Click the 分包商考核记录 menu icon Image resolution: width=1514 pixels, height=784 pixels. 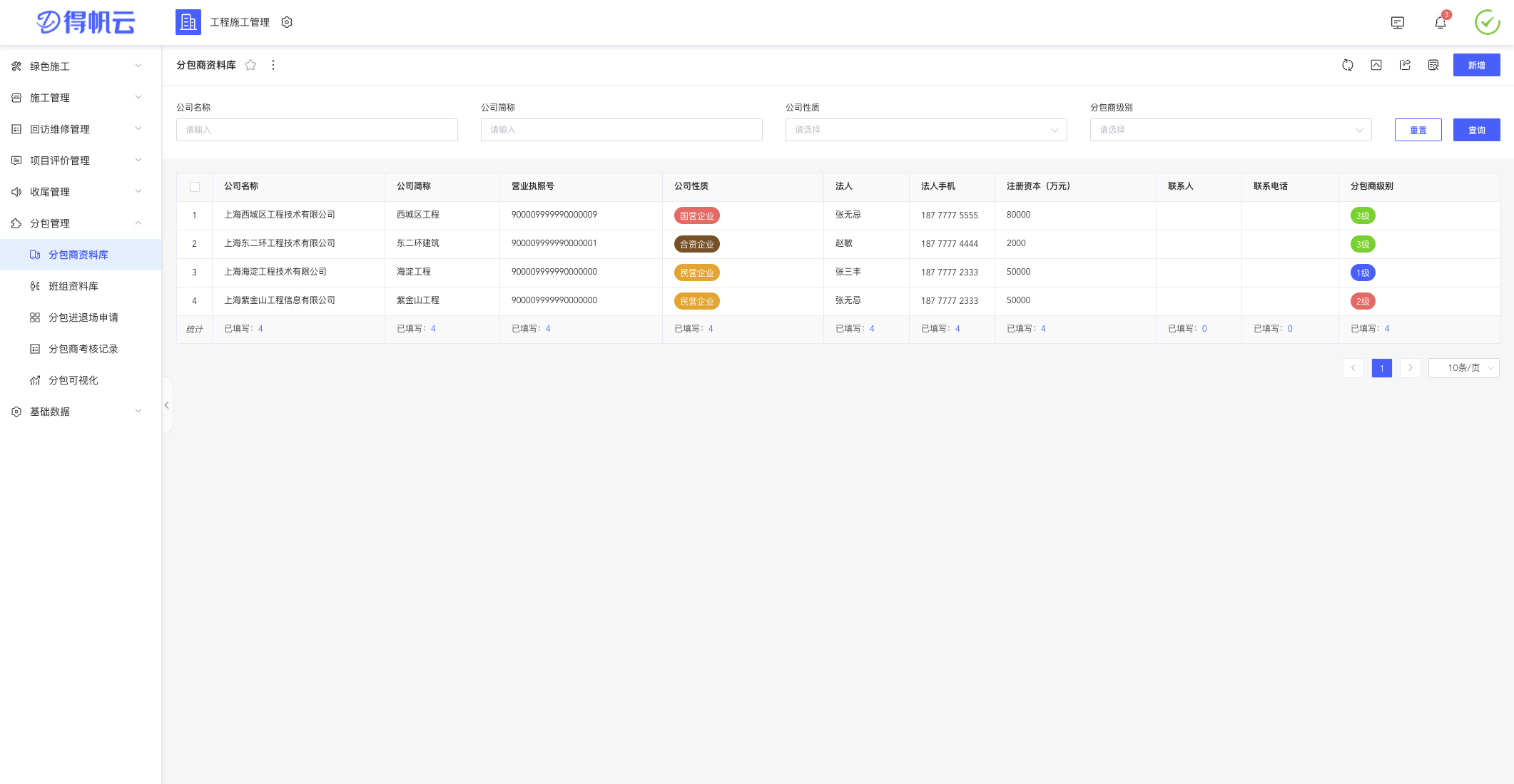[35, 349]
